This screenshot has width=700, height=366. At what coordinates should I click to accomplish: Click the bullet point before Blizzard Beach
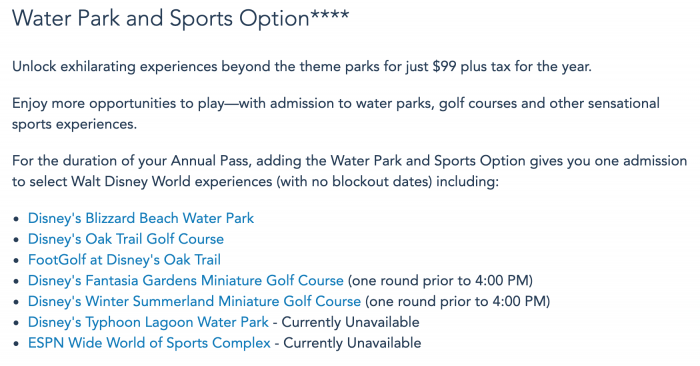[17, 219]
